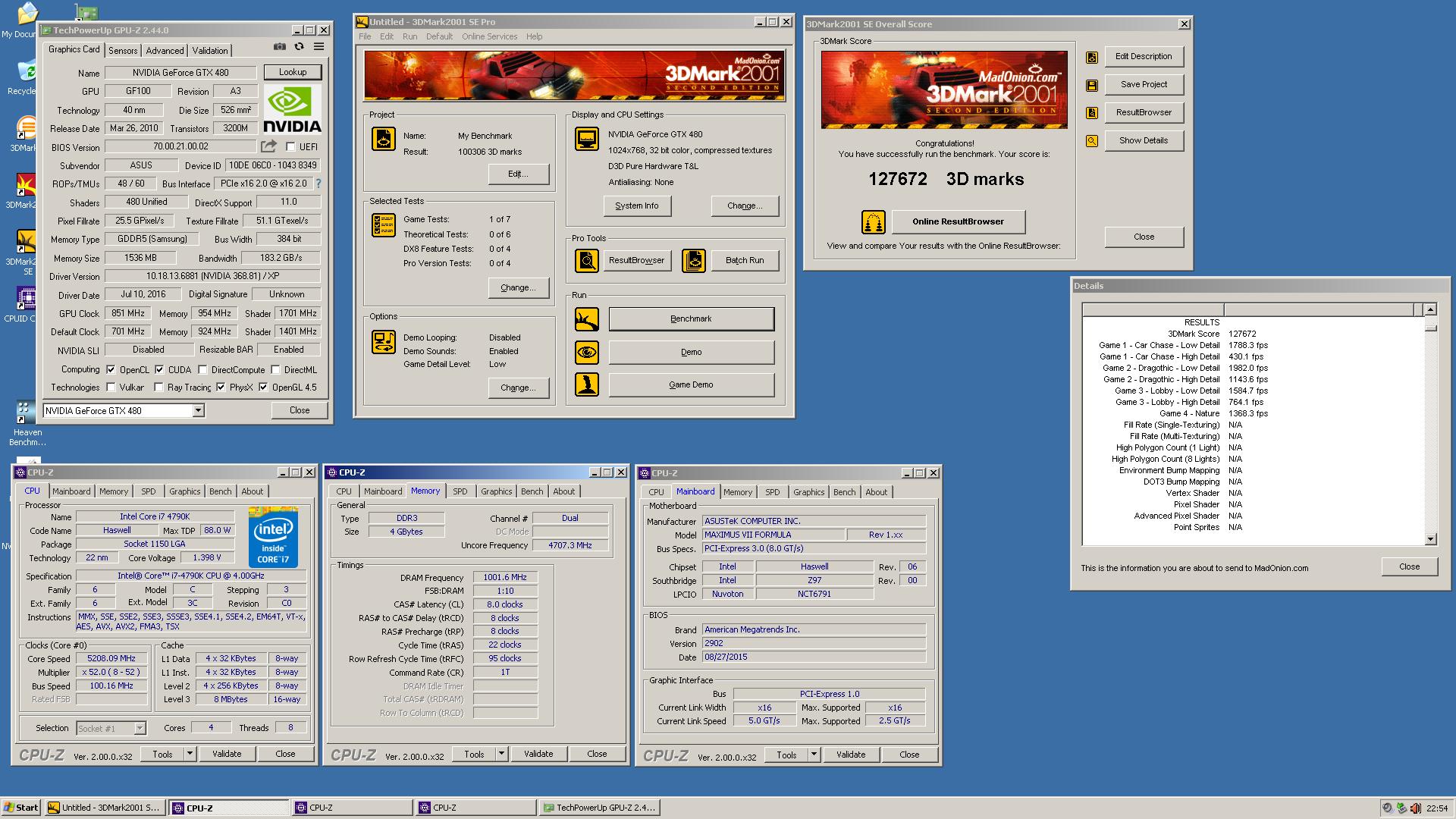Click the Details list scroll up arrow
Viewport: 1456px width, 819px height.
pos(1430,309)
